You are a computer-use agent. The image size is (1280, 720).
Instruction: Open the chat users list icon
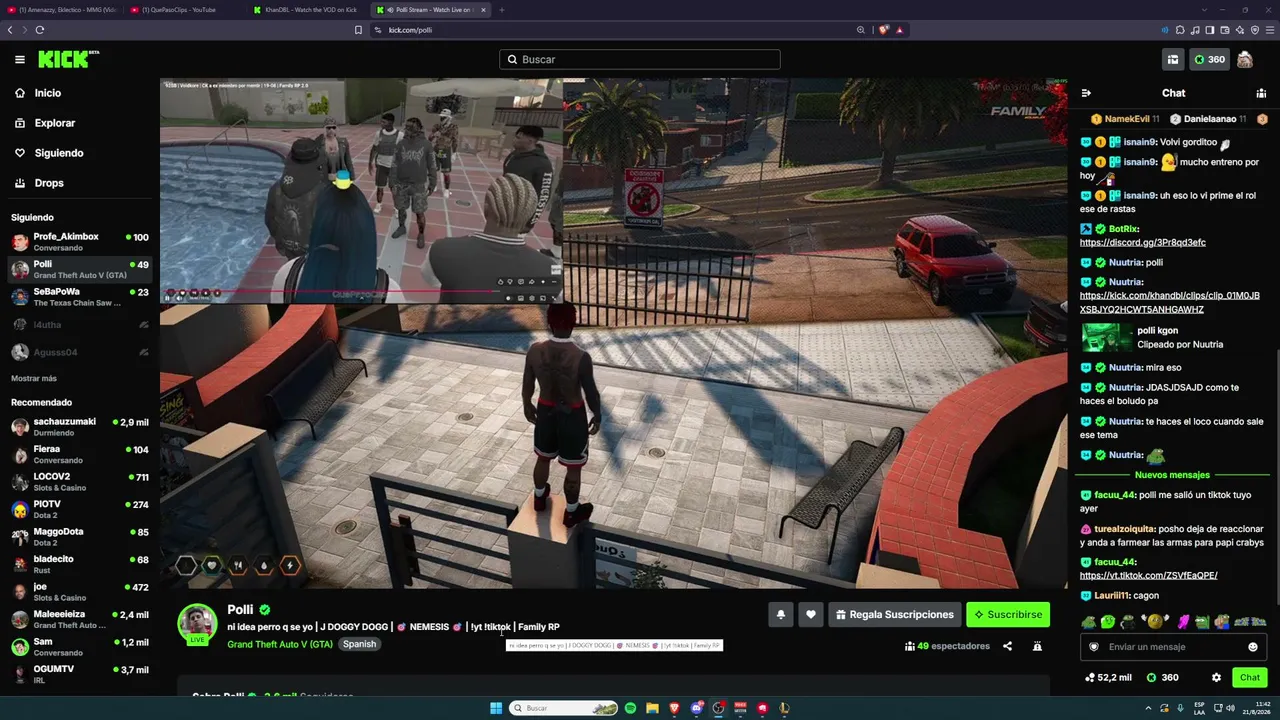tap(1261, 93)
